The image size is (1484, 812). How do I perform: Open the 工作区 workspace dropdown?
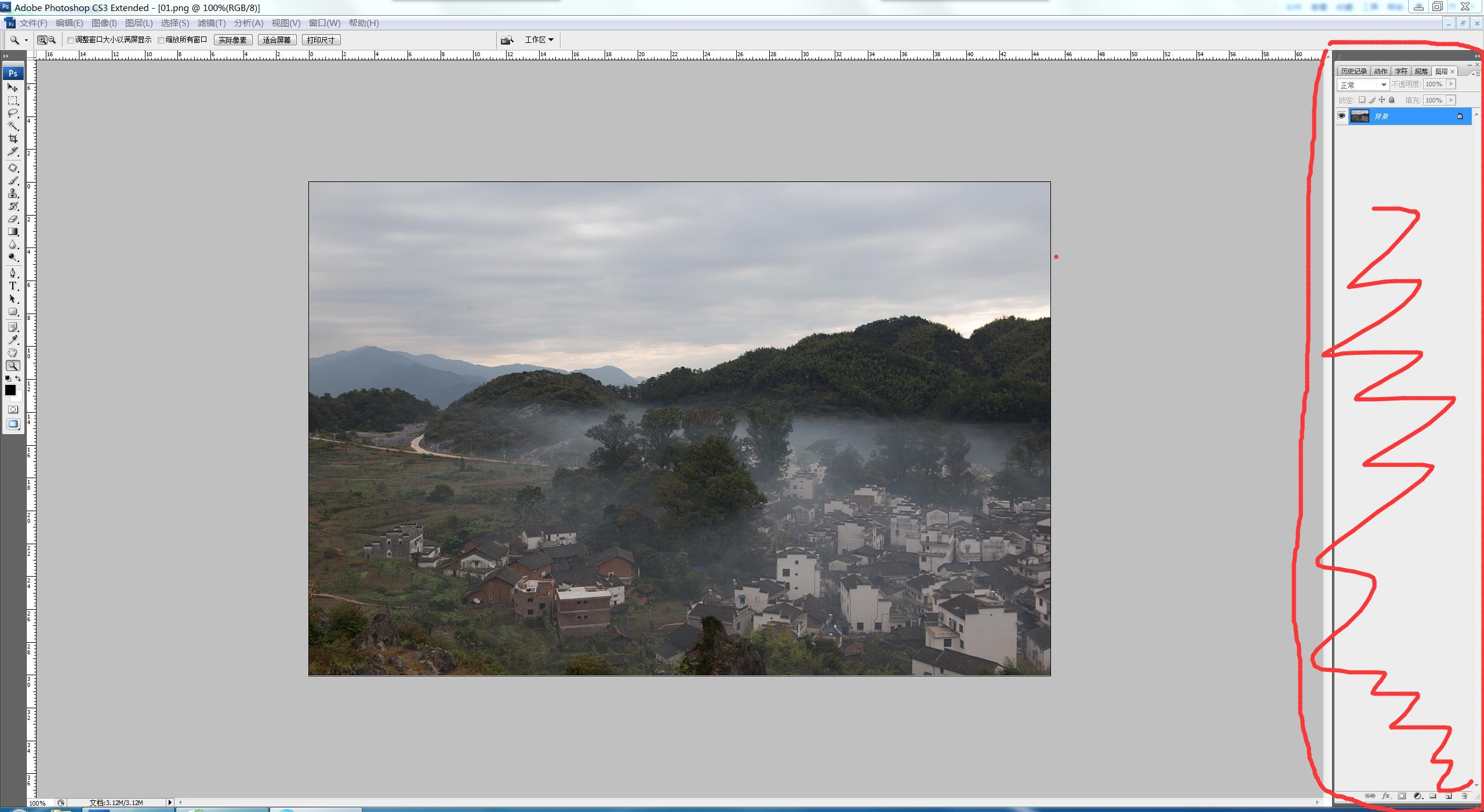539,39
